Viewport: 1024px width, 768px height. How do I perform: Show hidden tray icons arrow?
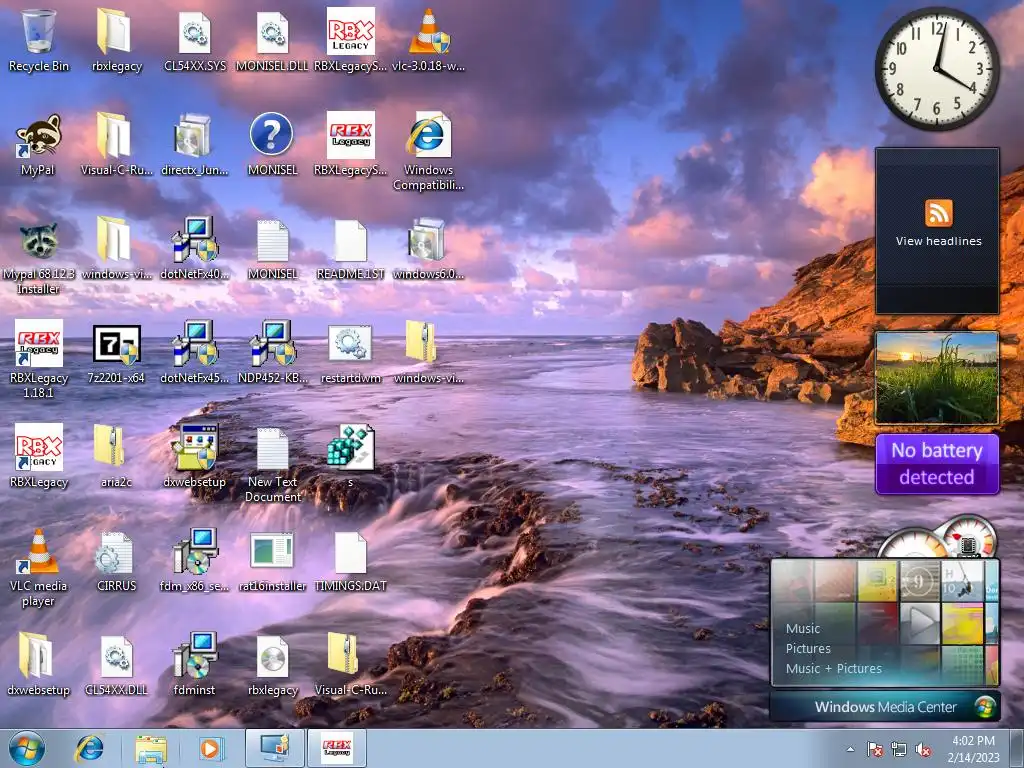(850, 749)
